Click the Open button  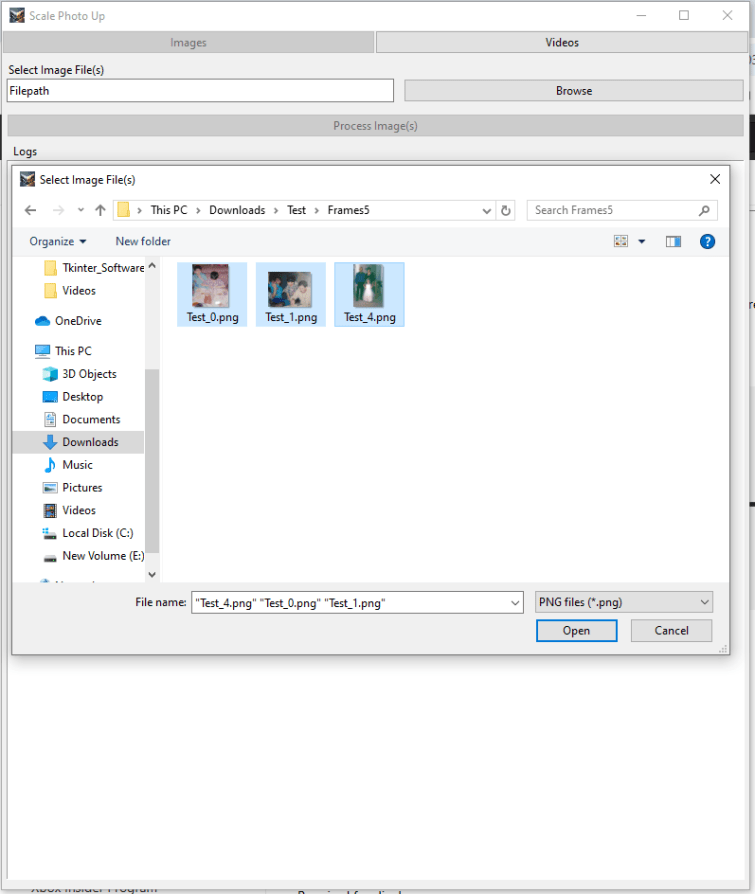(x=576, y=630)
